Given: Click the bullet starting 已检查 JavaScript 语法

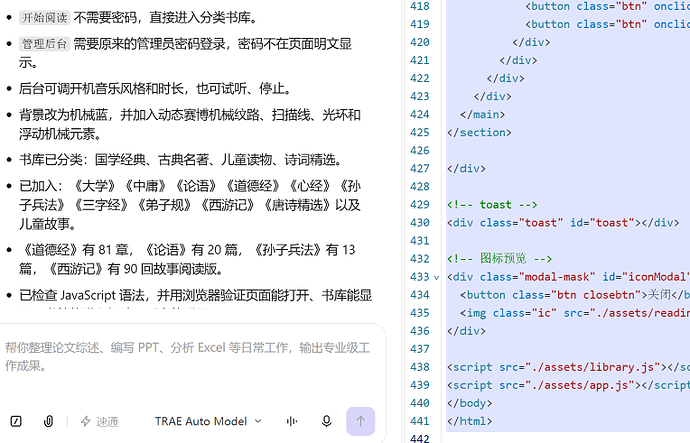Looking at the screenshot, I should pos(195,295).
